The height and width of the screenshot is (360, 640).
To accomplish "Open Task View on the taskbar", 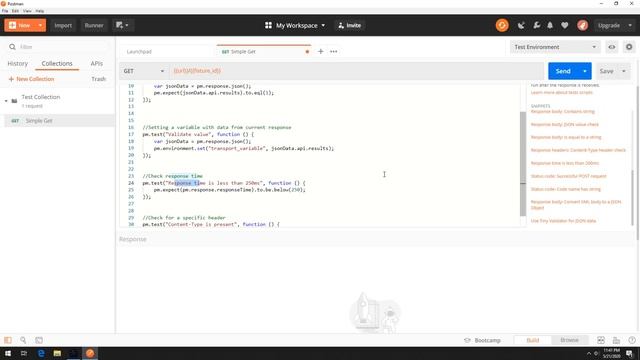I will tap(24, 353).
